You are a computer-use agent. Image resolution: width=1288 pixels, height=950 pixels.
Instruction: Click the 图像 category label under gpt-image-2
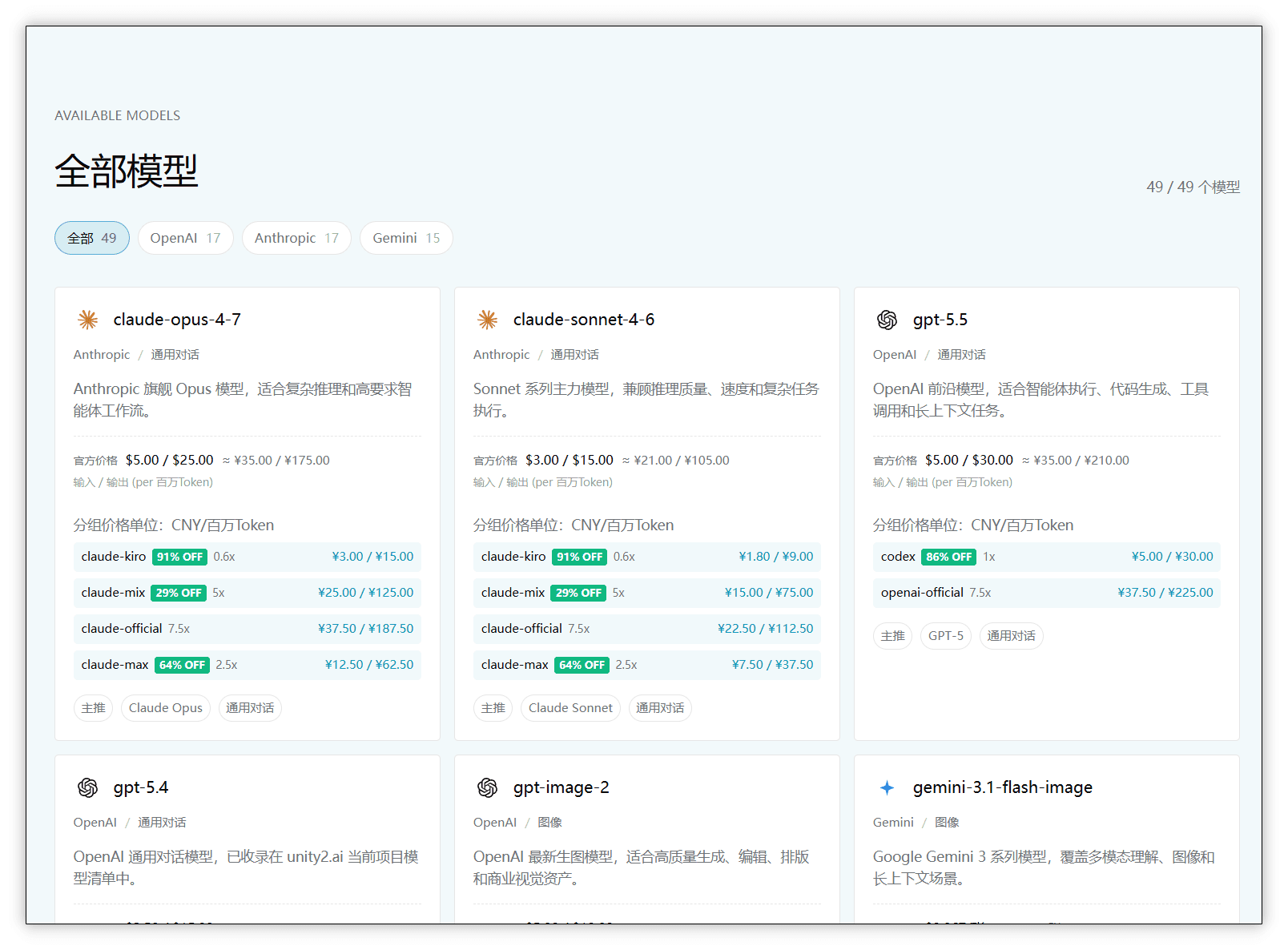[x=549, y=823]
